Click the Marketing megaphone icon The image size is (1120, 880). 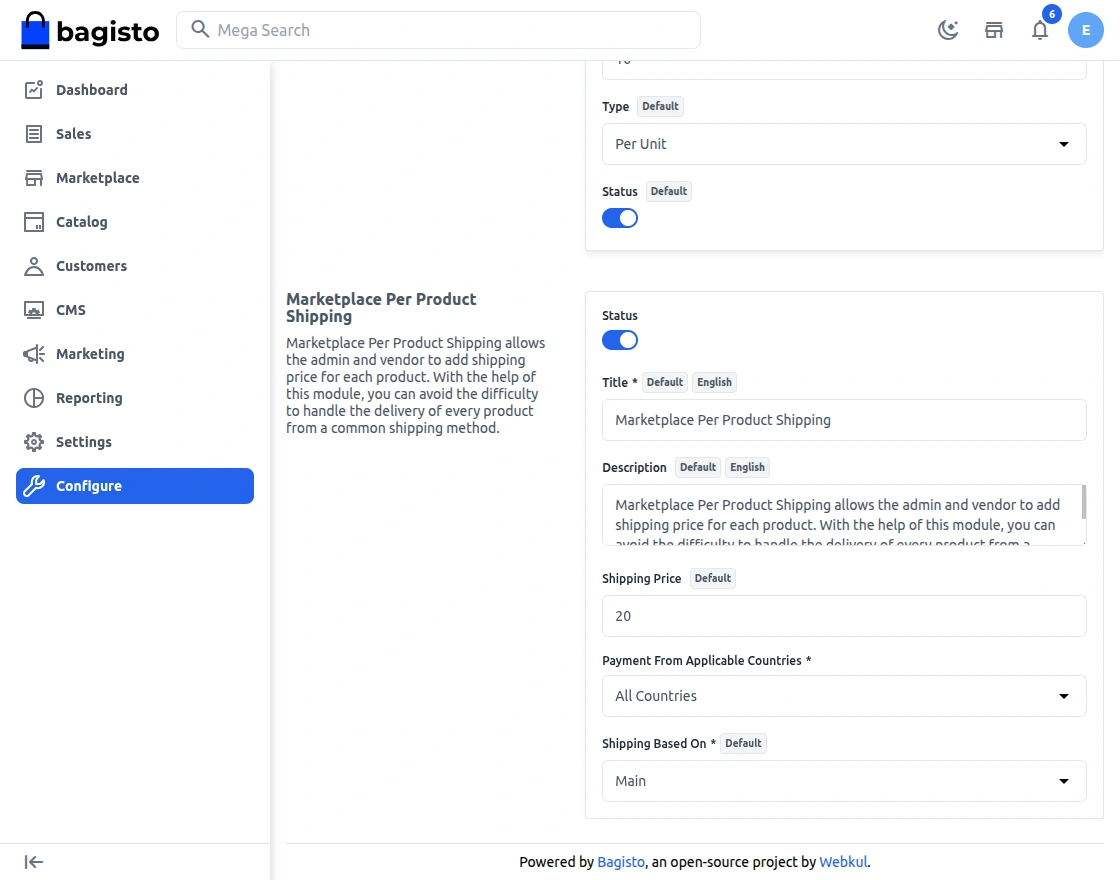34,354
